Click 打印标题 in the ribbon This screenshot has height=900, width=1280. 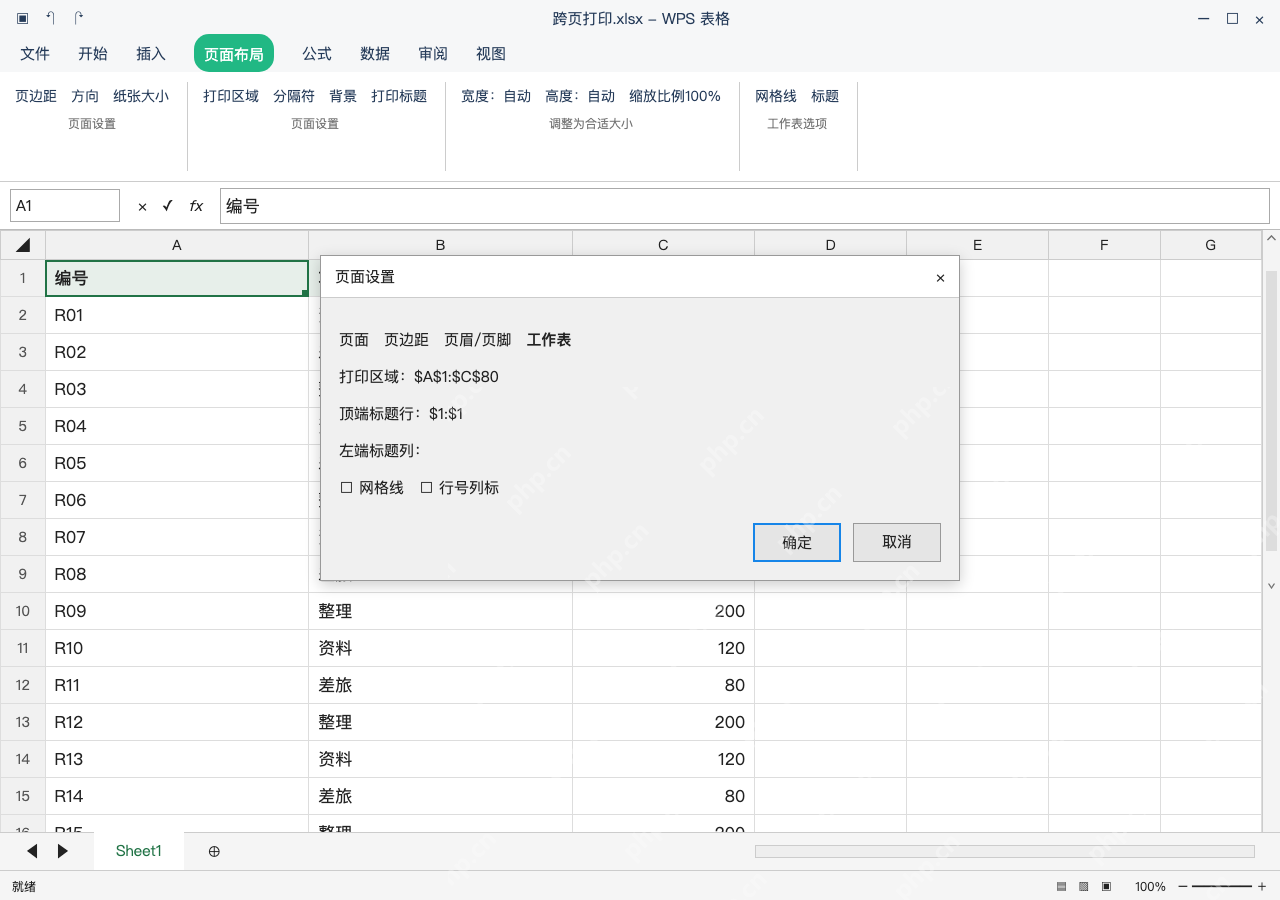point(399,96)
